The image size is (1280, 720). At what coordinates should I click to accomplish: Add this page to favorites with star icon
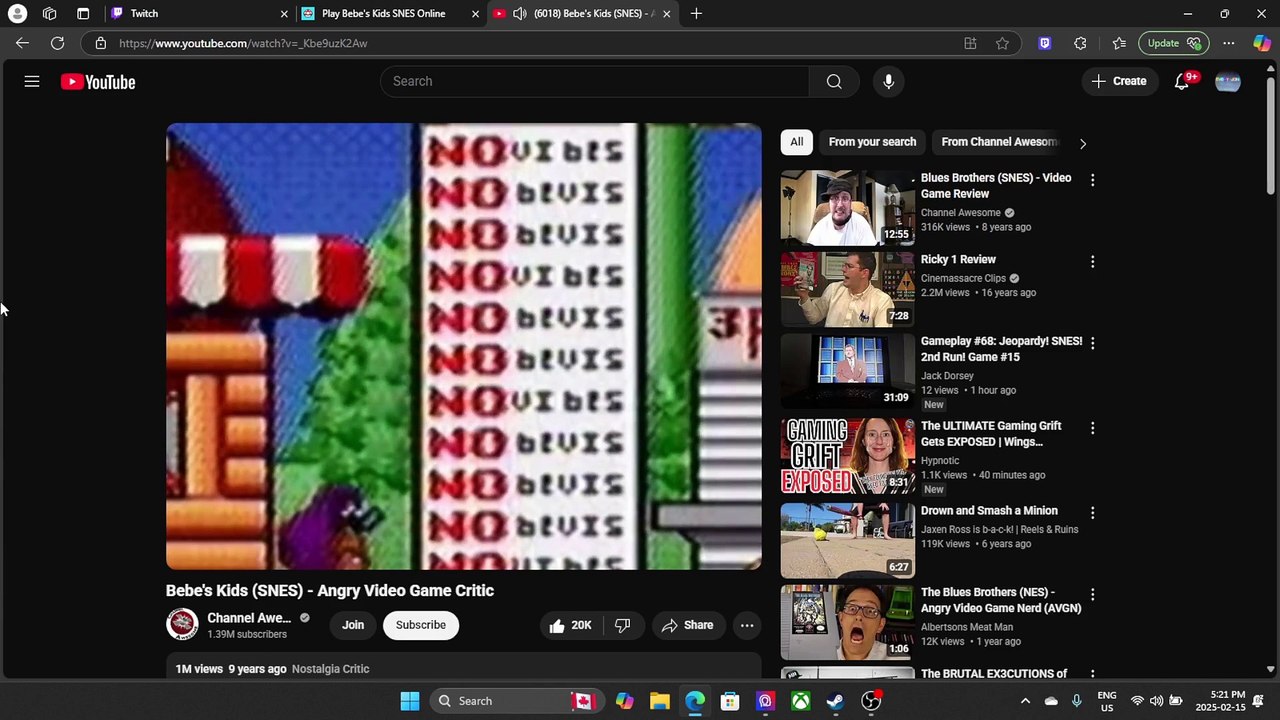(x=1002, y=43)
